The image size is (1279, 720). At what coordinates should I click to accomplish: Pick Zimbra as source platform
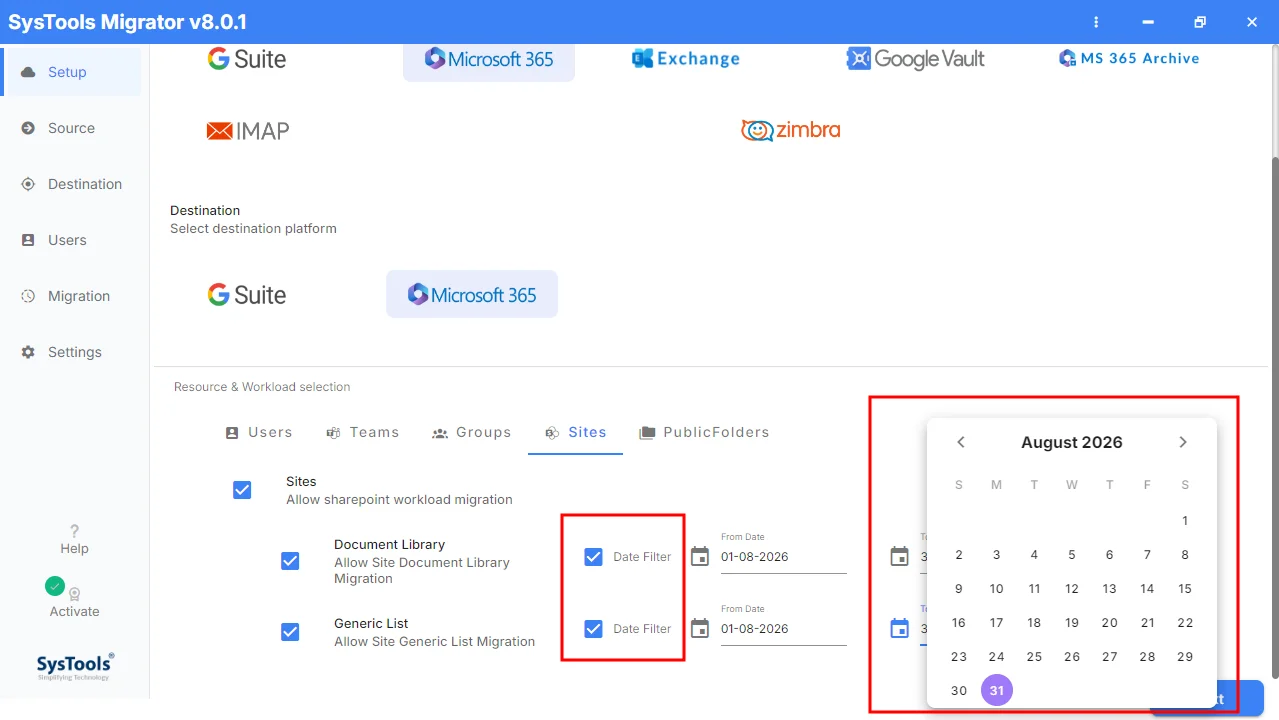(x=790, y=130)
